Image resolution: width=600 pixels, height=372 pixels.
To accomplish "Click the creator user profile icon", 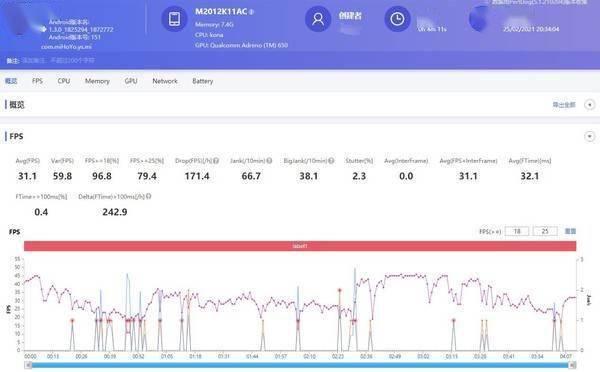I will click(318, 18).
